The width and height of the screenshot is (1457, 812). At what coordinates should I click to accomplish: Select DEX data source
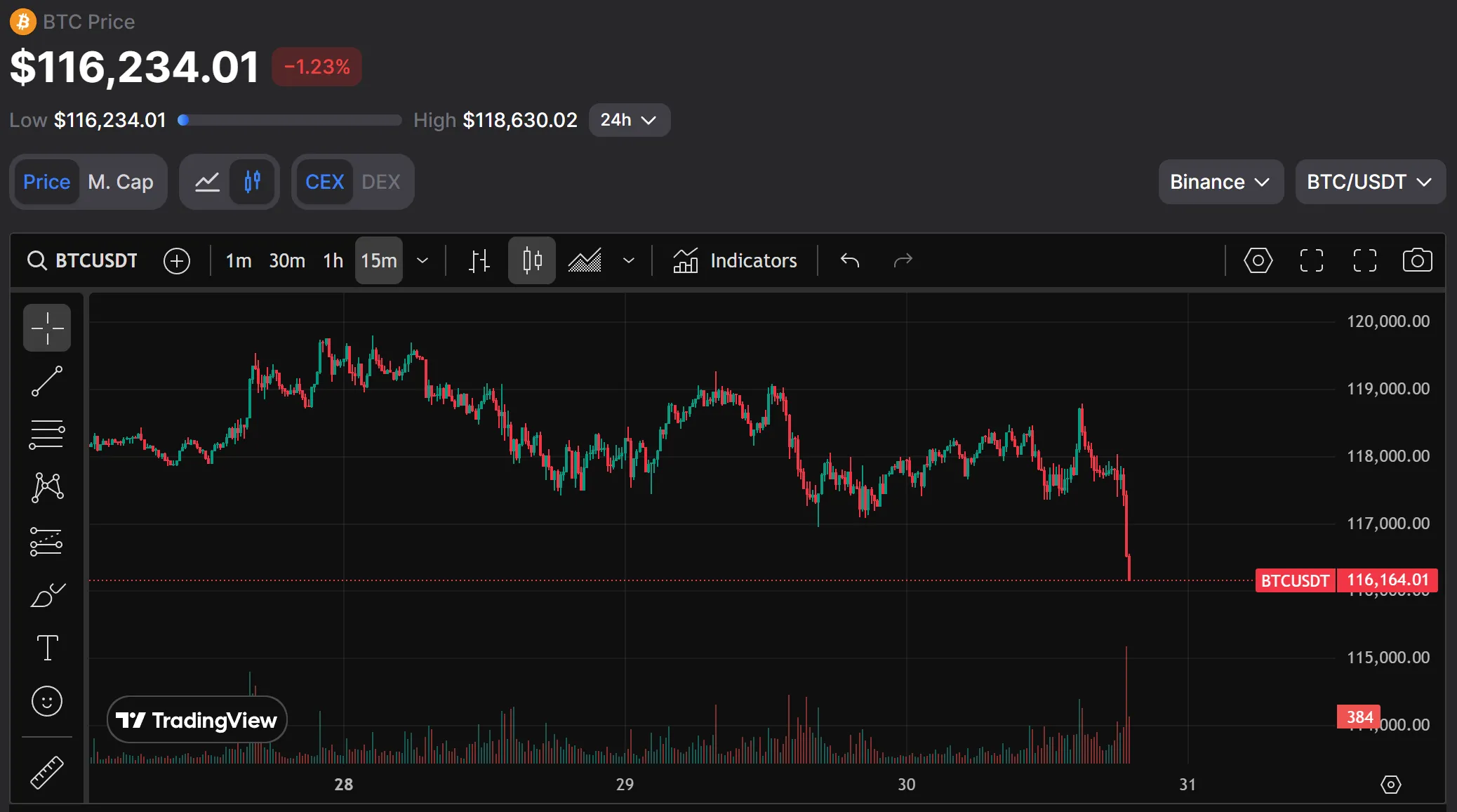pyautogui.click(x=381, y=182)
